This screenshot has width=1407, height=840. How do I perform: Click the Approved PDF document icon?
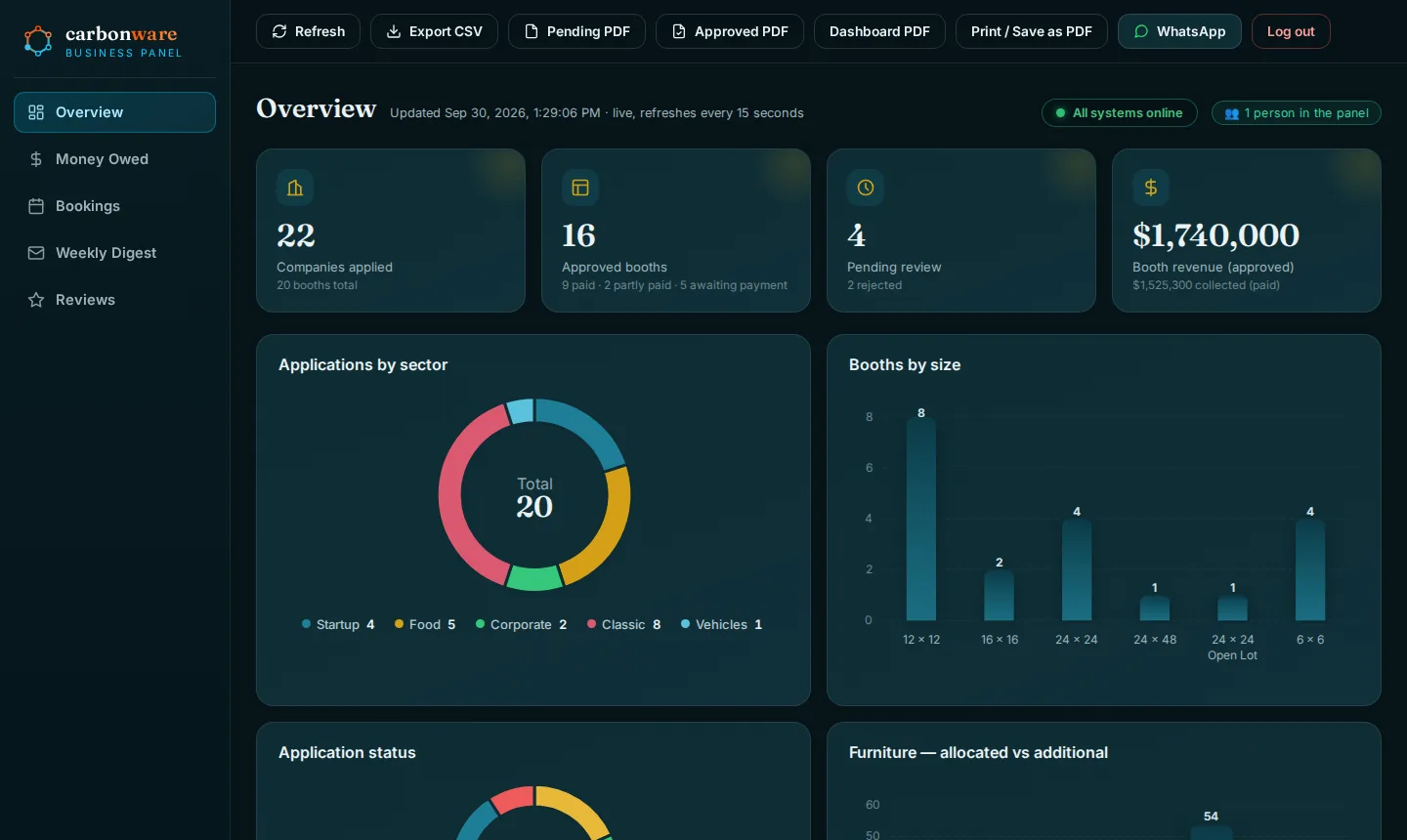679,31
